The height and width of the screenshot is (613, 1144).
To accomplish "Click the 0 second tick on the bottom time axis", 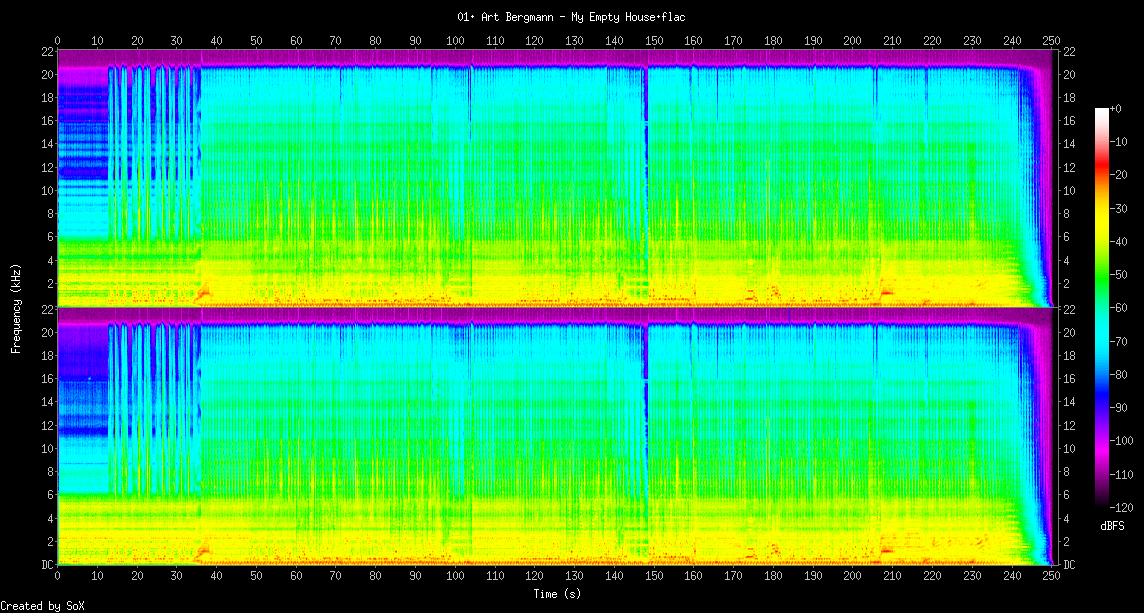I will click(58, 577).
